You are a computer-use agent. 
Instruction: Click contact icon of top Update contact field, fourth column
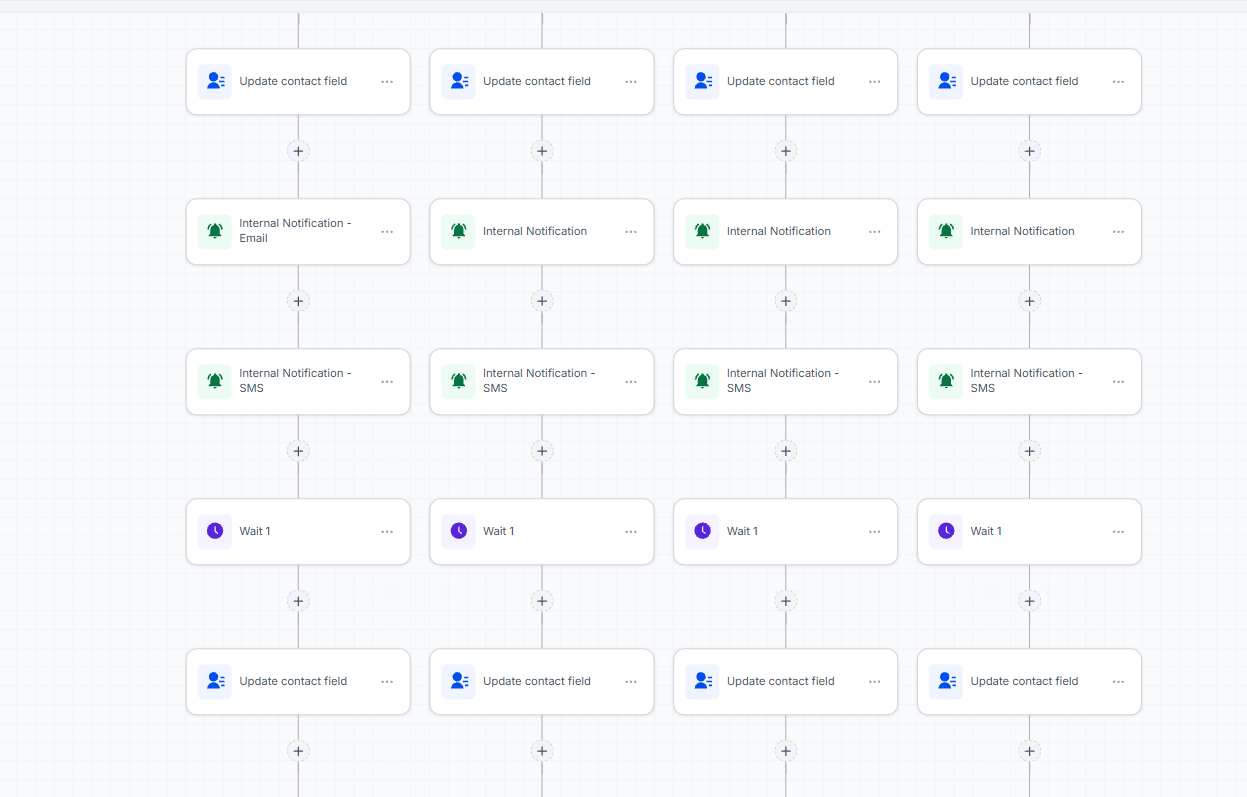[x=947, y=81]
